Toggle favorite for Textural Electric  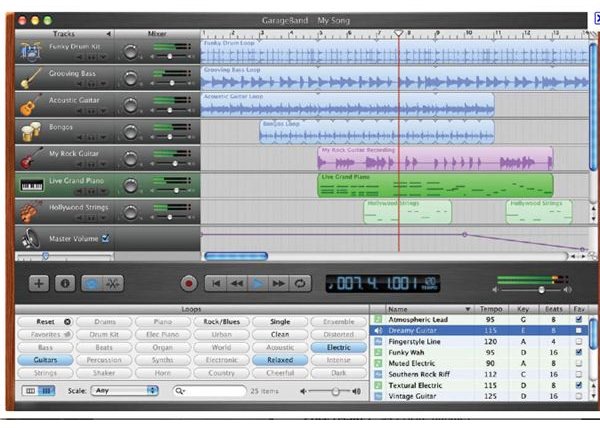pyautogui.click(x=579, y=385)
